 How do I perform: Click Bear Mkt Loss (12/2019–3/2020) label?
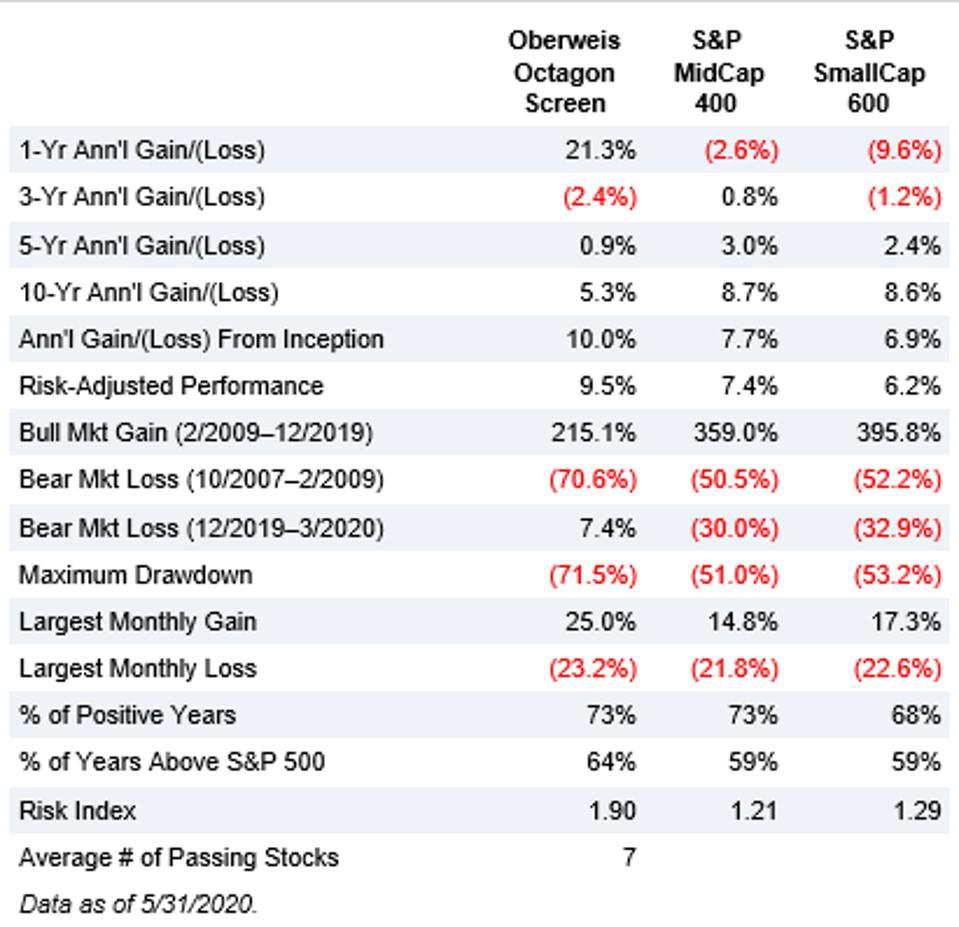point(201,527)
